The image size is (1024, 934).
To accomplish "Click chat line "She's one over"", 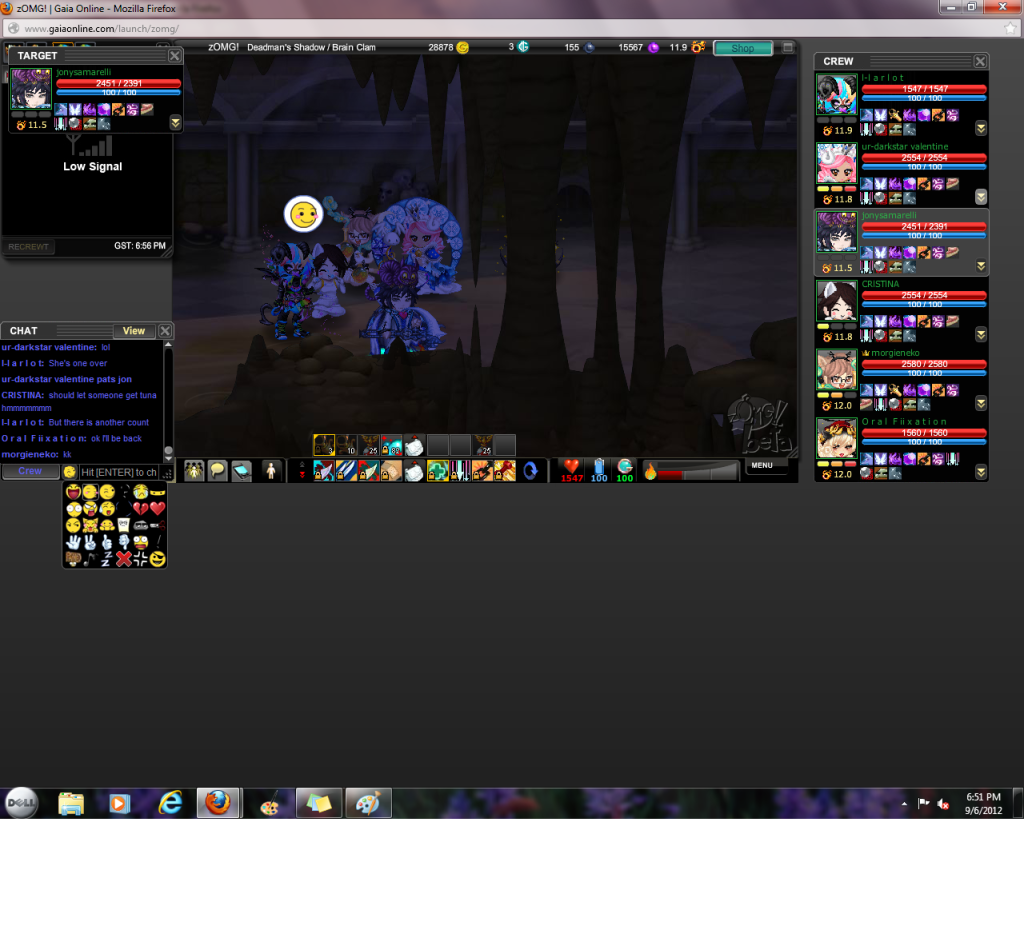I will [x=78, y=363].
